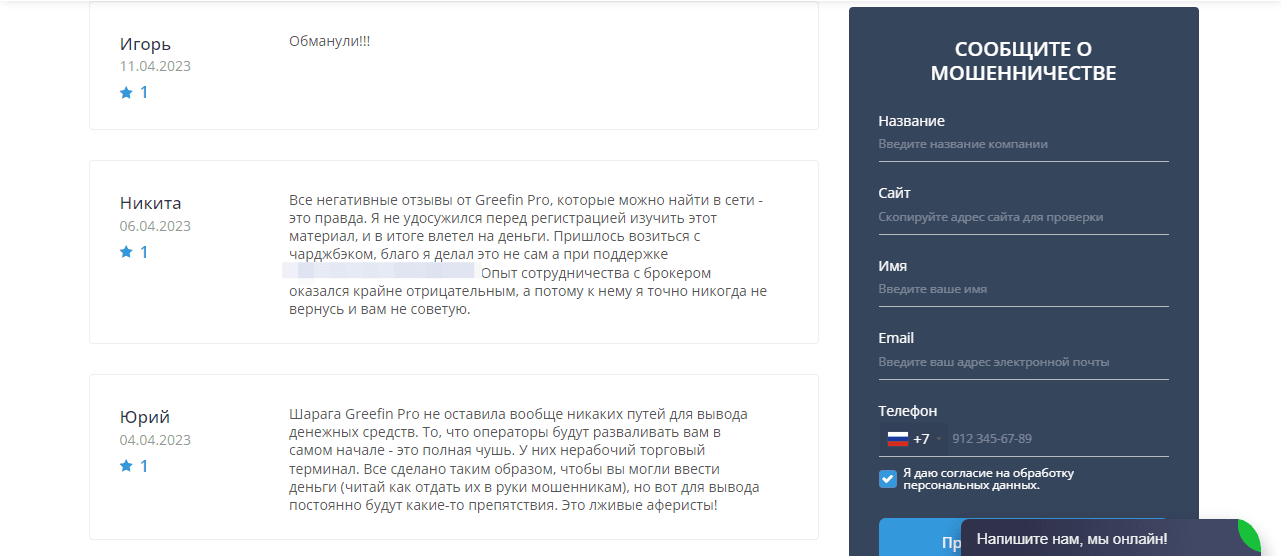
Task: Click the star rating icon for Никита
Action: [x=127, y=253]
